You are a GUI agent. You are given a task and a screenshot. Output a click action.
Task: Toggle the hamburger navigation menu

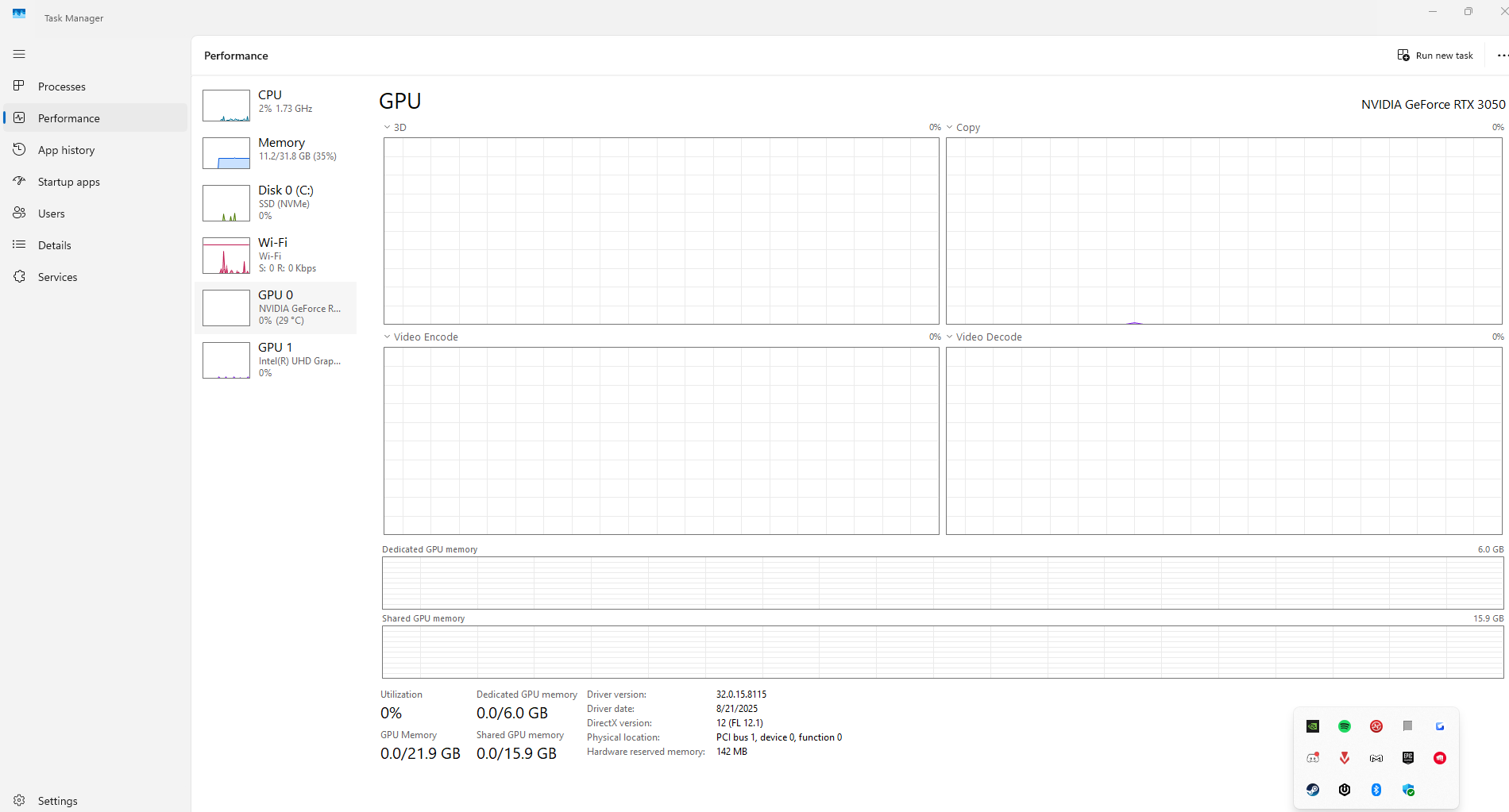19,54
